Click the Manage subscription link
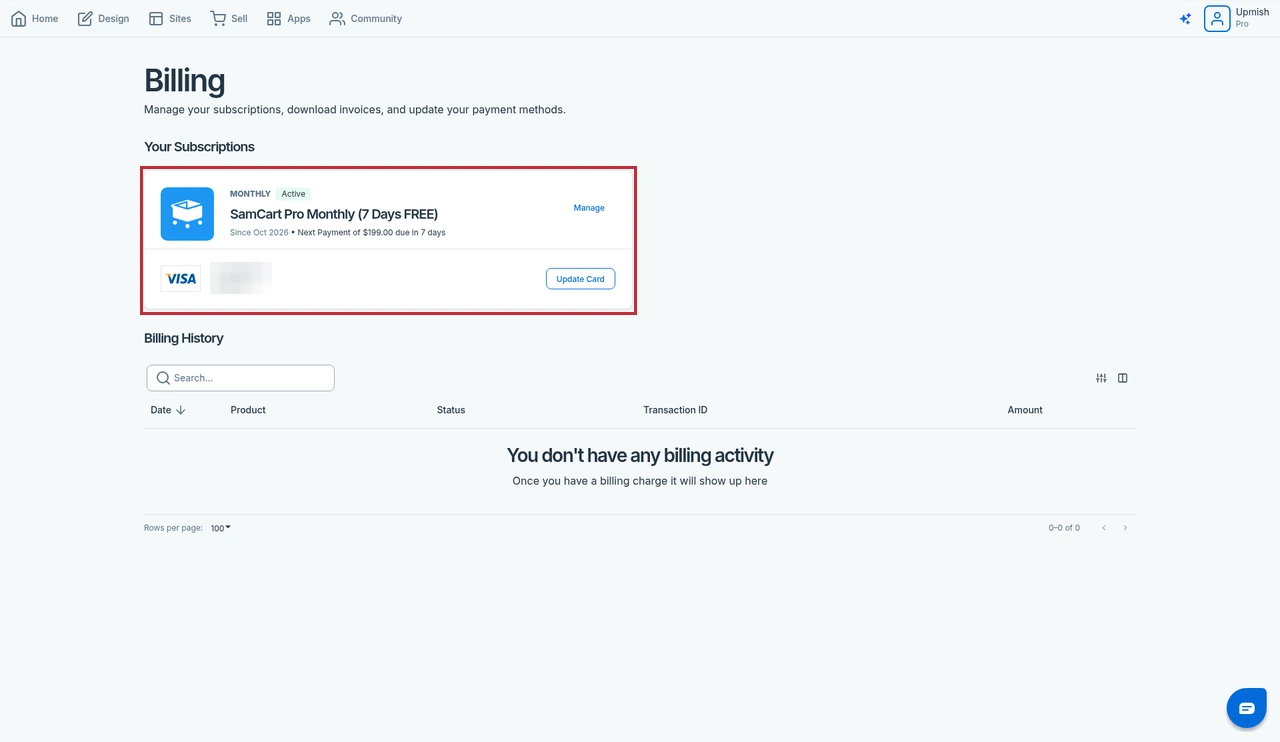 tap(589, 208)
